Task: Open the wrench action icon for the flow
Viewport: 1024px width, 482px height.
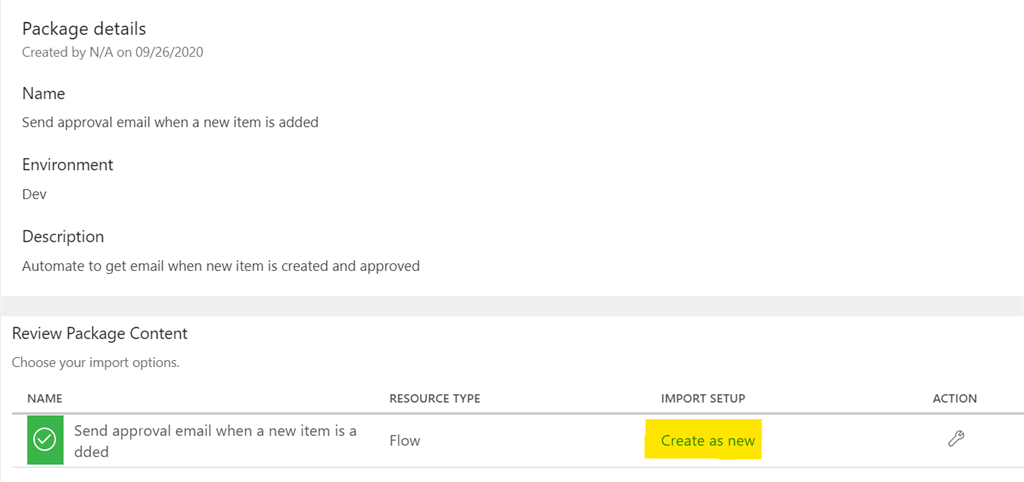Action: point(955,439)
